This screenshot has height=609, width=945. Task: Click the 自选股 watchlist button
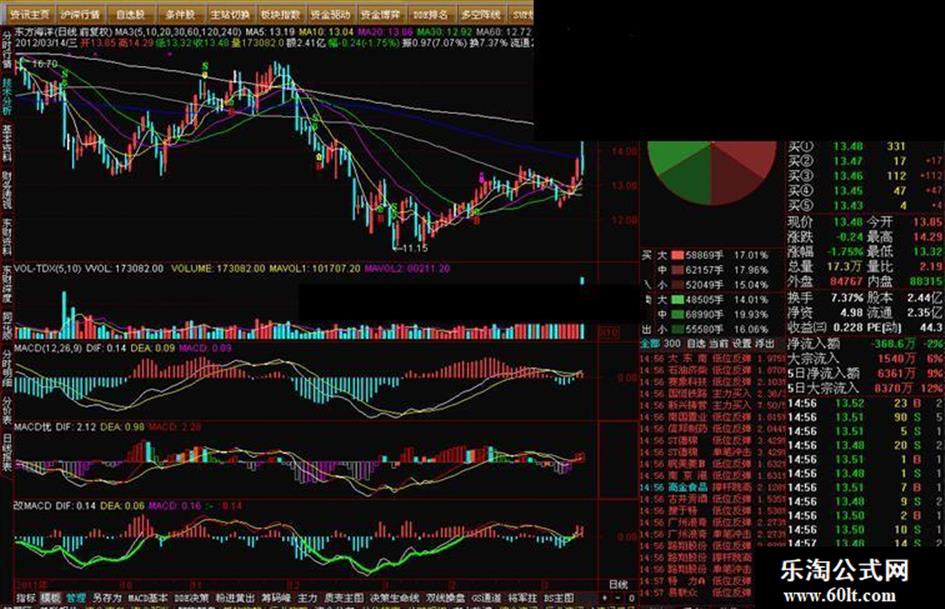coord(130,13)
